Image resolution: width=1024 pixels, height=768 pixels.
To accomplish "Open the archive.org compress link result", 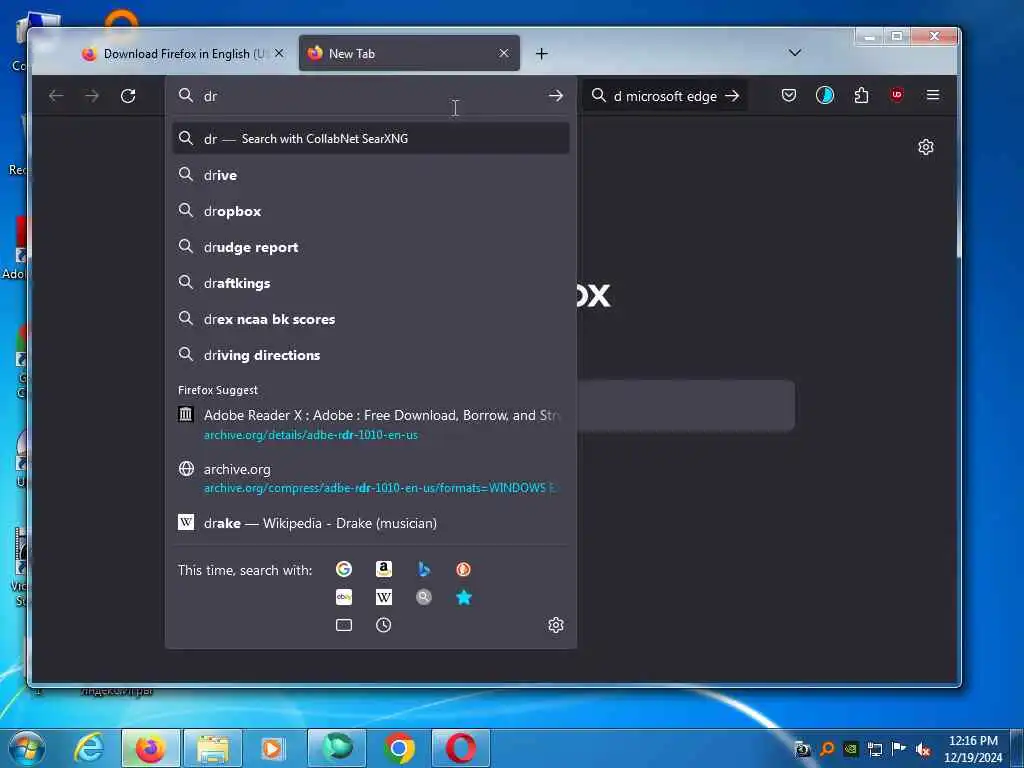I will click(x=370, y=478).
